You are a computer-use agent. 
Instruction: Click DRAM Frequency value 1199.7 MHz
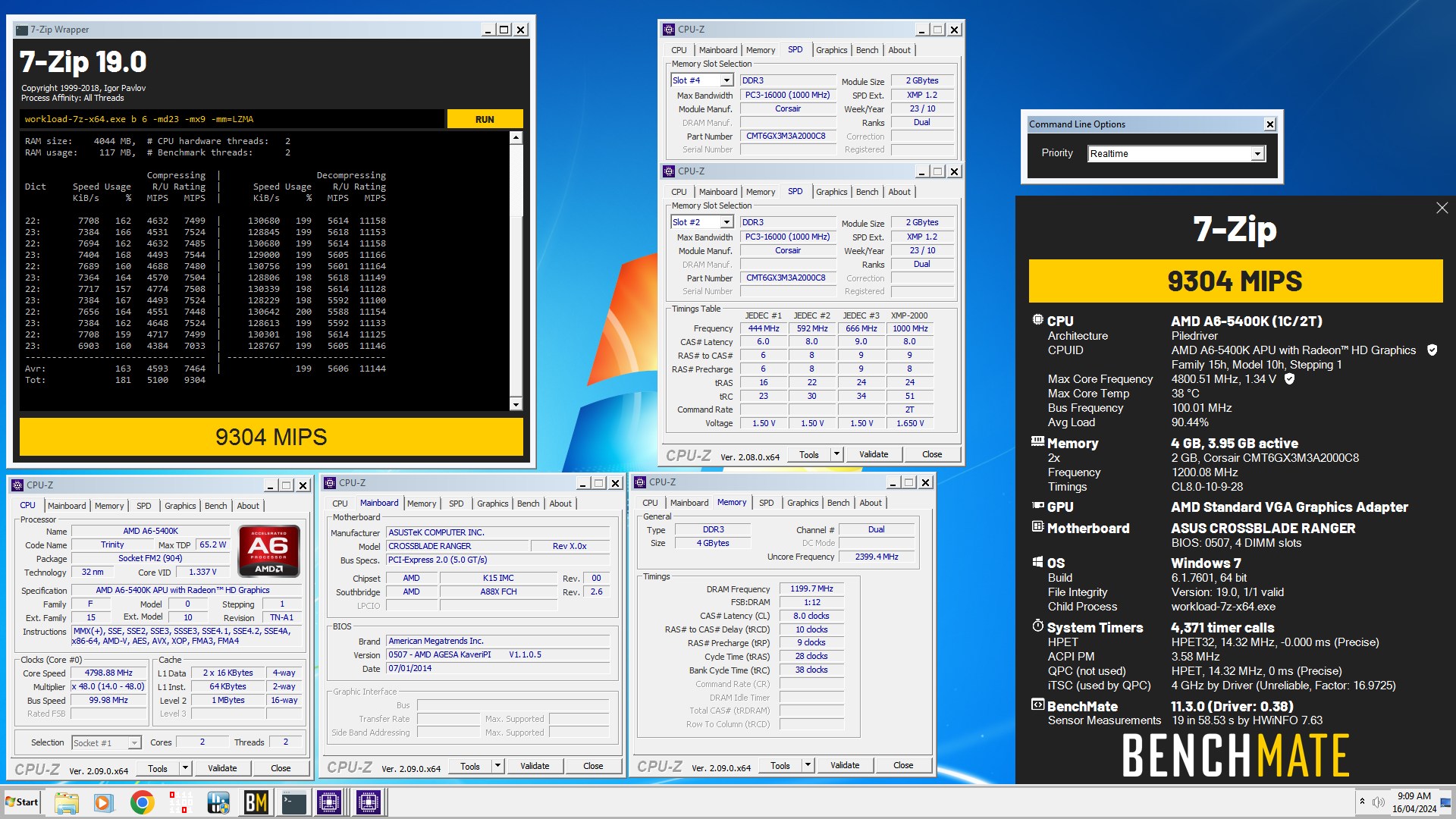click(811, 589)
